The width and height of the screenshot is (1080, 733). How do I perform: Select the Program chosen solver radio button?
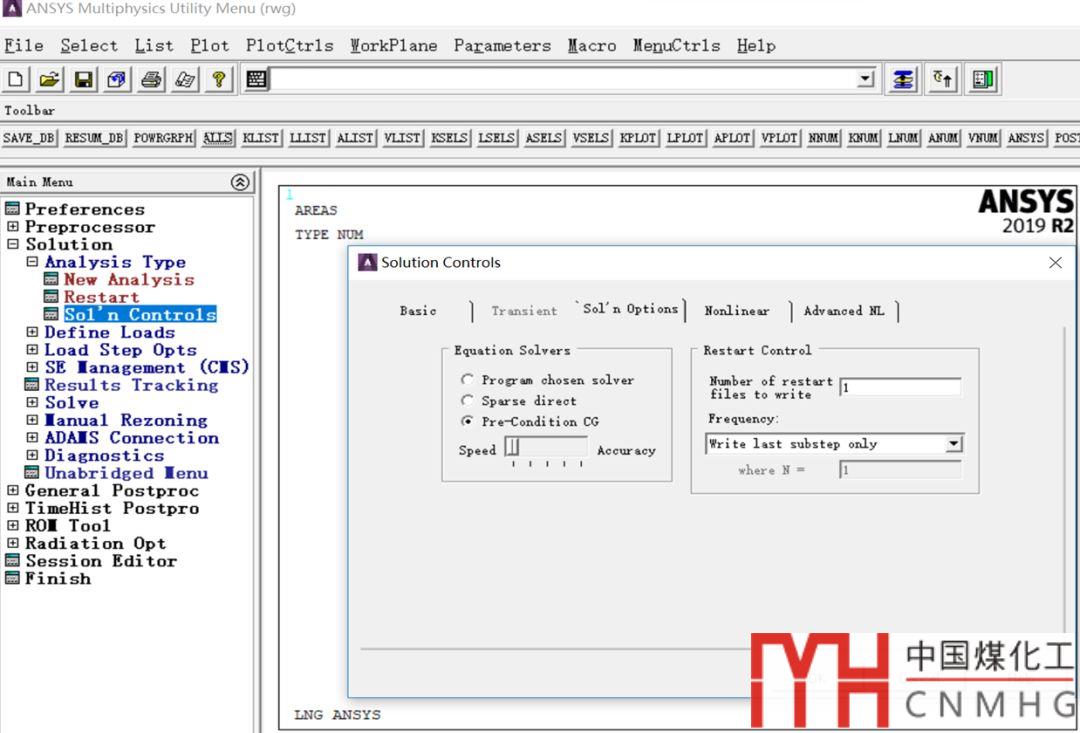(468, 380)
